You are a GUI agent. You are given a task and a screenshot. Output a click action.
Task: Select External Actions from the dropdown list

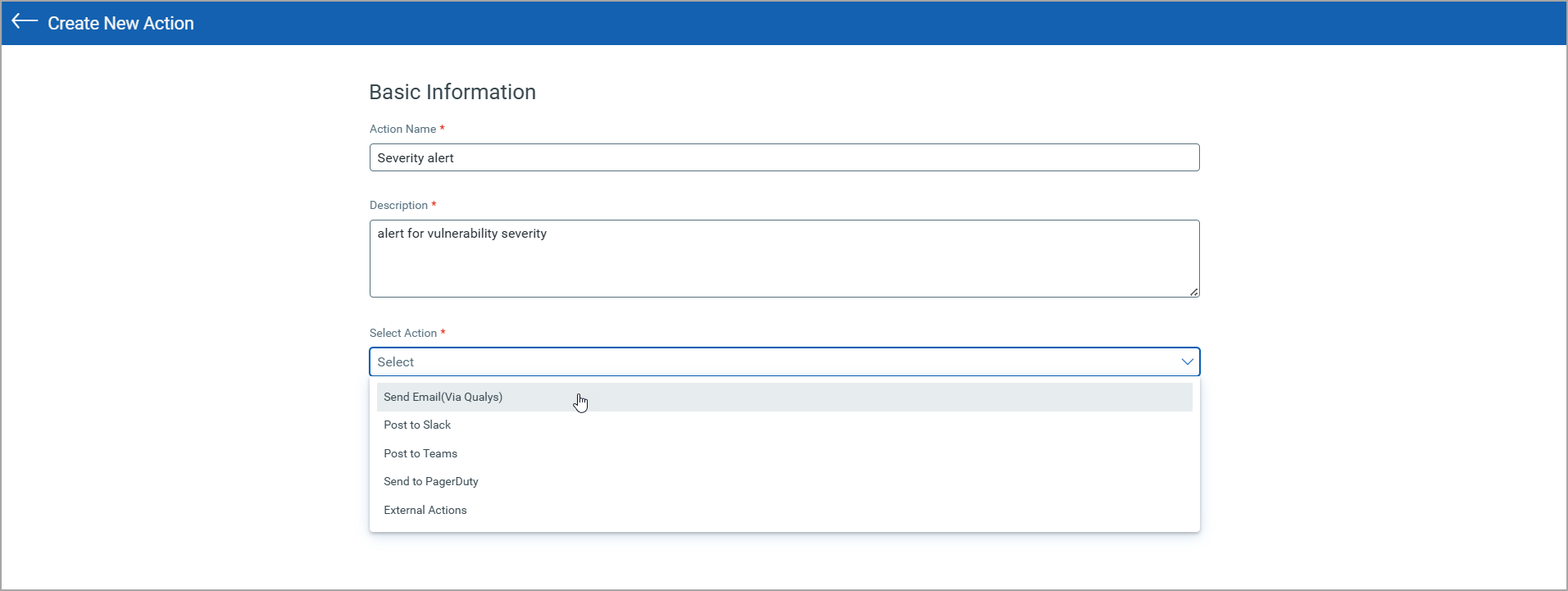tap(425, 510)
